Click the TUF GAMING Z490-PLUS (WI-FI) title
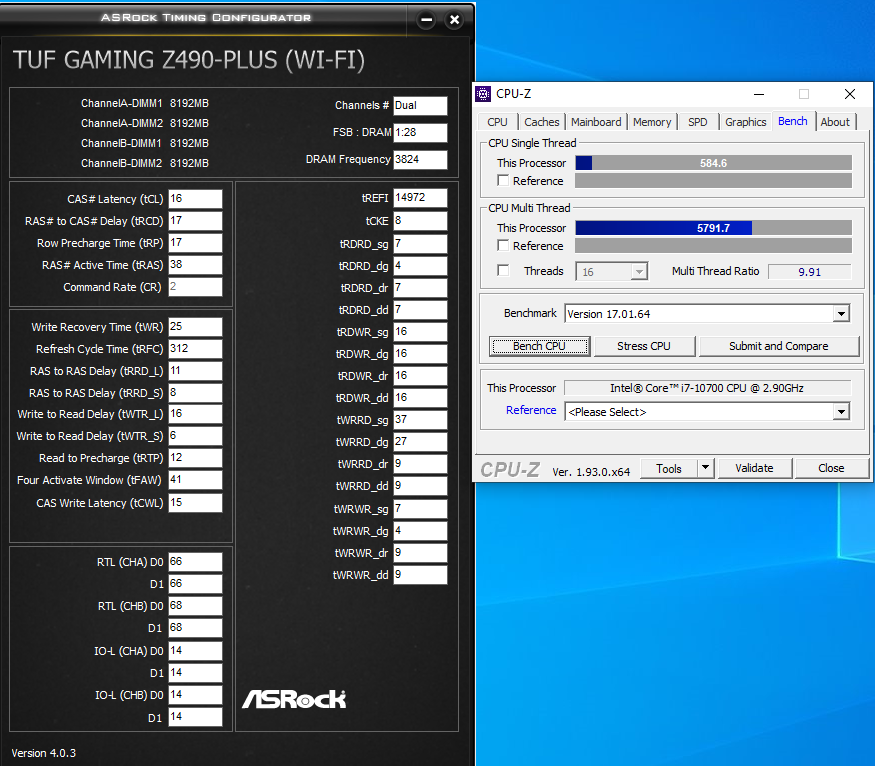 [x=189, y=60]
